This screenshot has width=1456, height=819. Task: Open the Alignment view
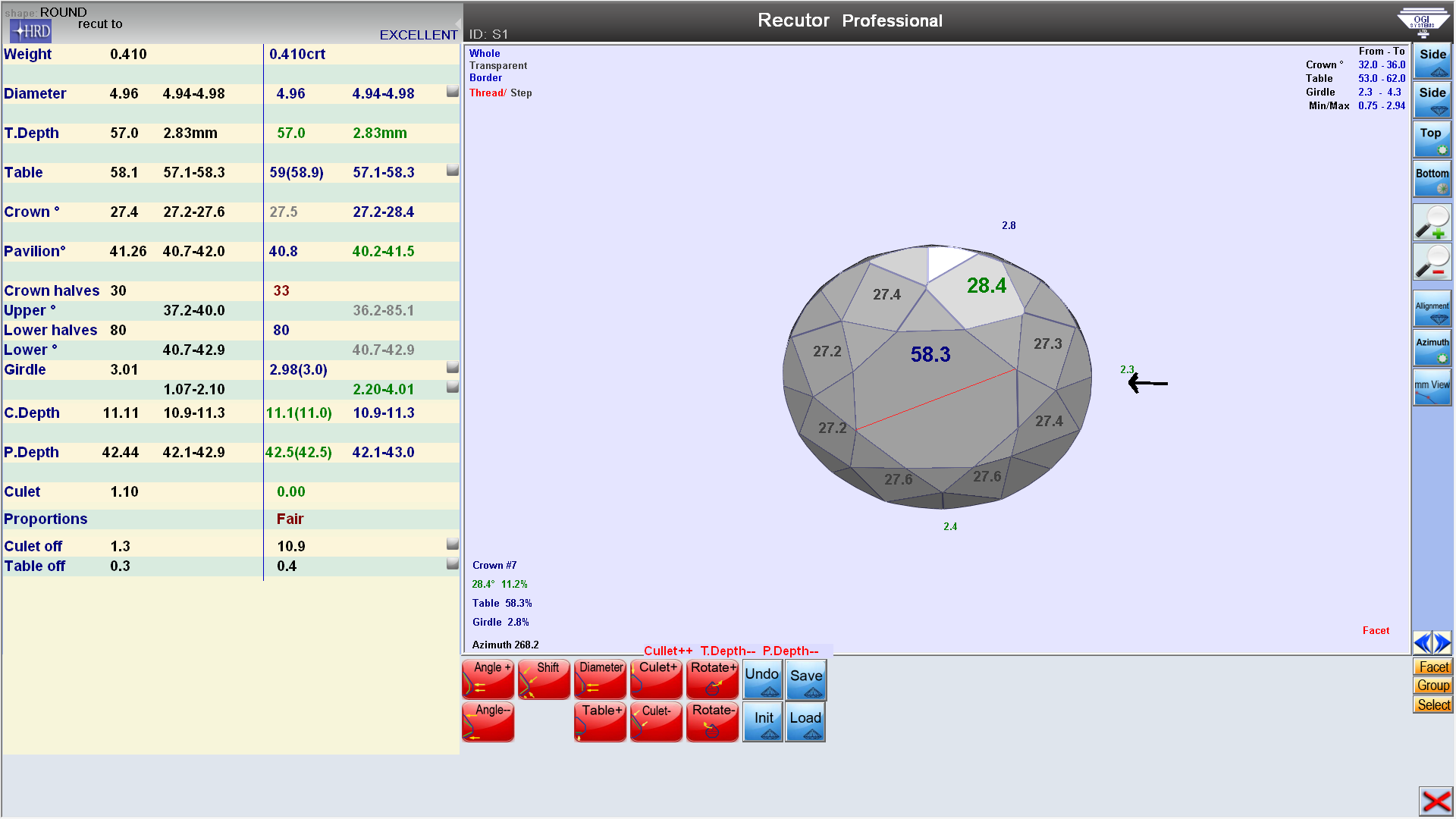[x=1432, y=310]
